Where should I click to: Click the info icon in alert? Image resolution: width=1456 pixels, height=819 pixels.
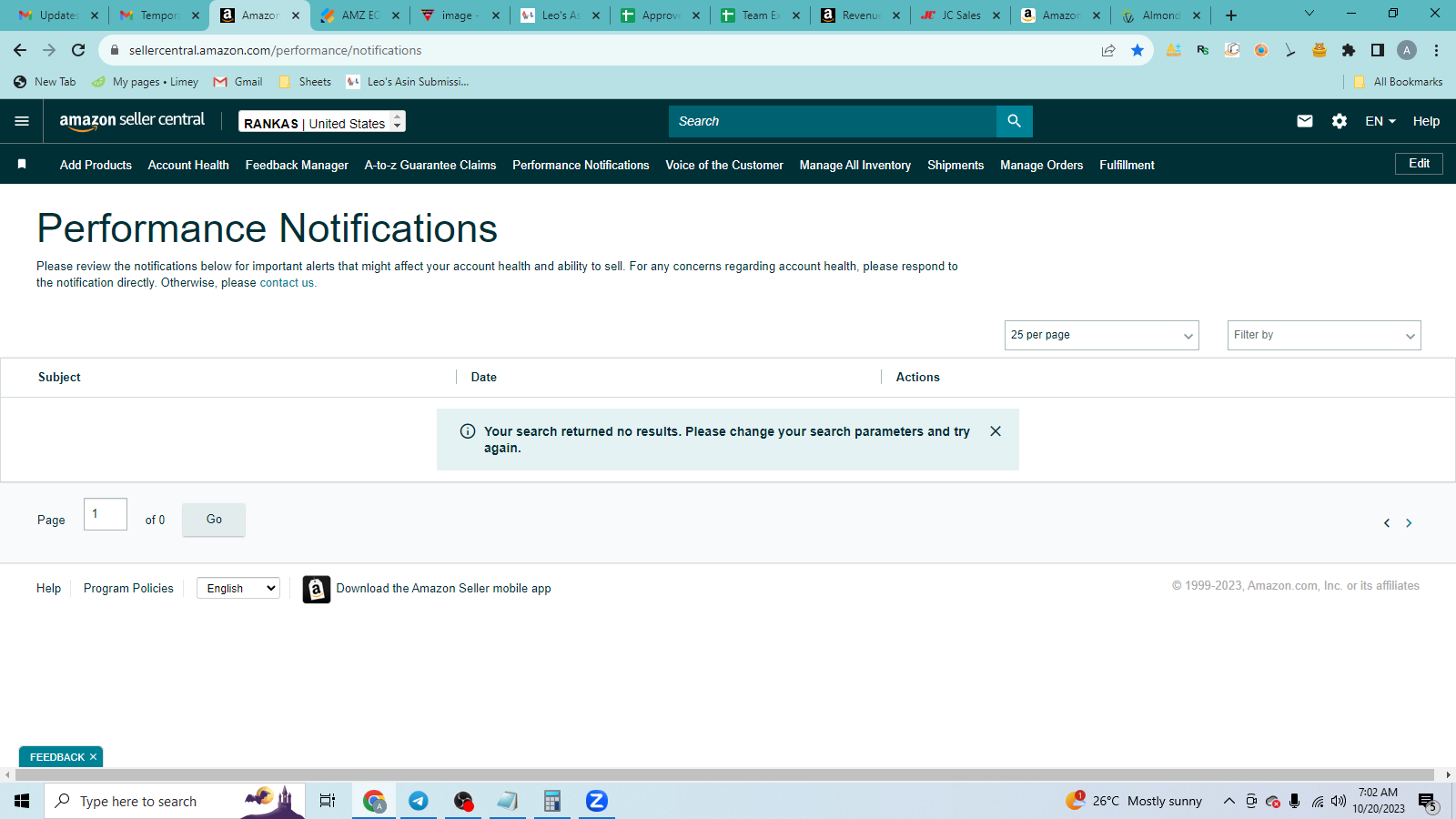click(x=468, y=431)
